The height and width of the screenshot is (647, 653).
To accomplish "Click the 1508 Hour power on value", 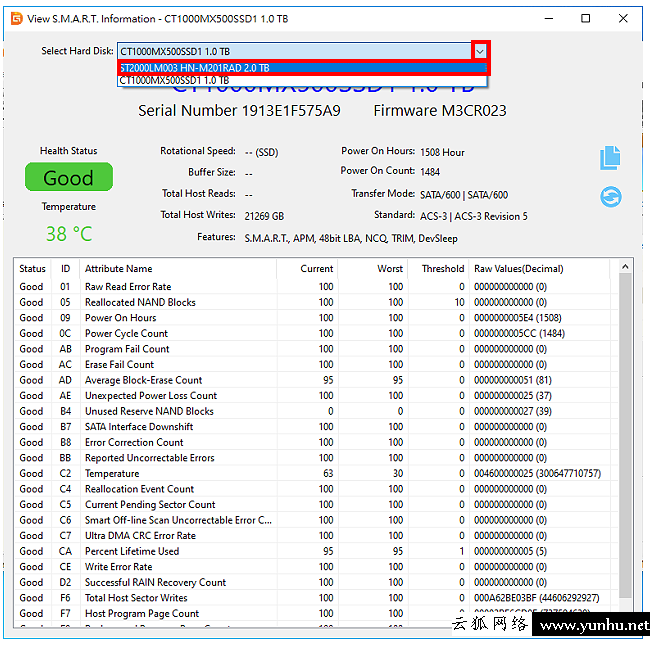I will tap(442, 152).
